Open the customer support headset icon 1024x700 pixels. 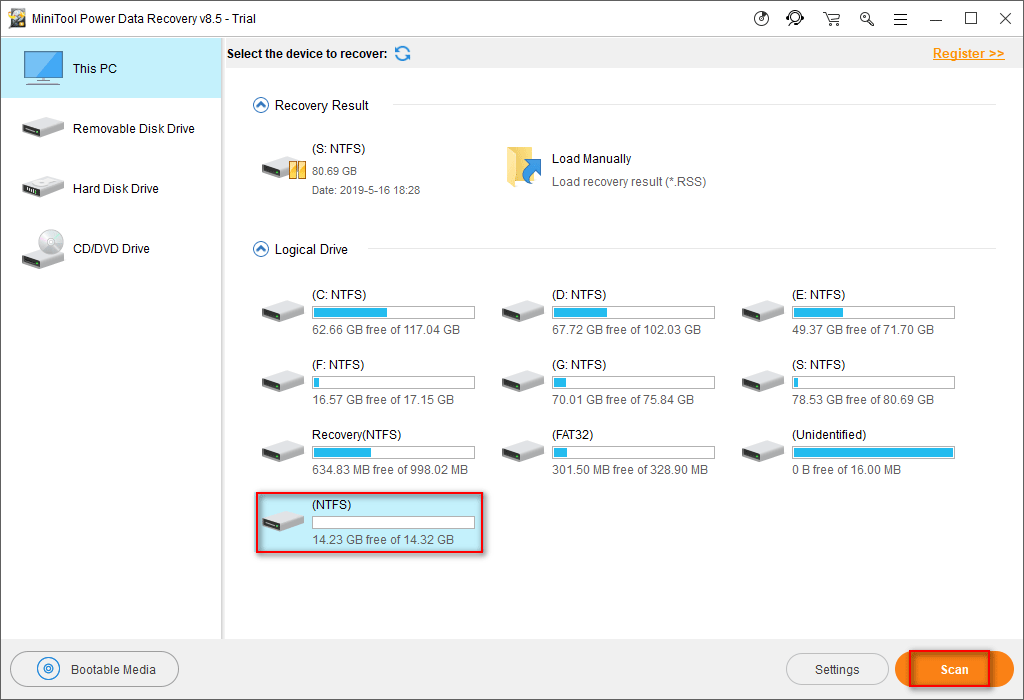coord(795,18)
